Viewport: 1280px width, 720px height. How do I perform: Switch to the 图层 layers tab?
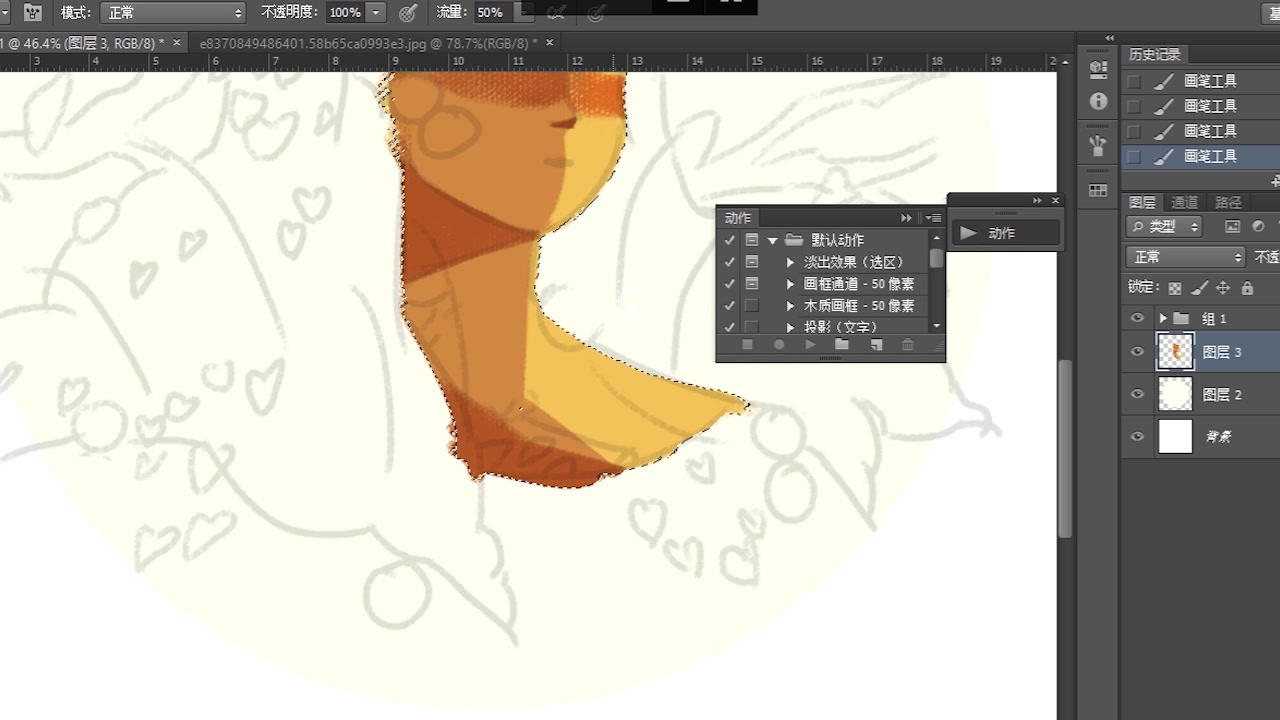tap(1142, 202)
